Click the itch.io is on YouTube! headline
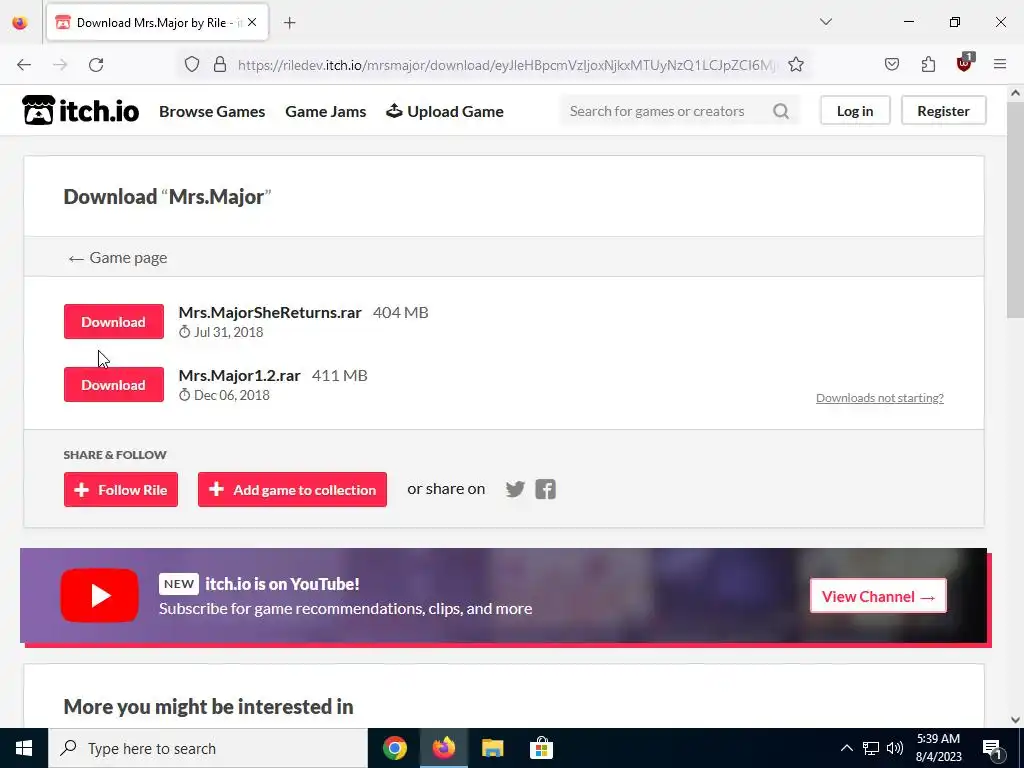Image resolution: width=1024 pixels, height=768 pixels. coord(282,584)
